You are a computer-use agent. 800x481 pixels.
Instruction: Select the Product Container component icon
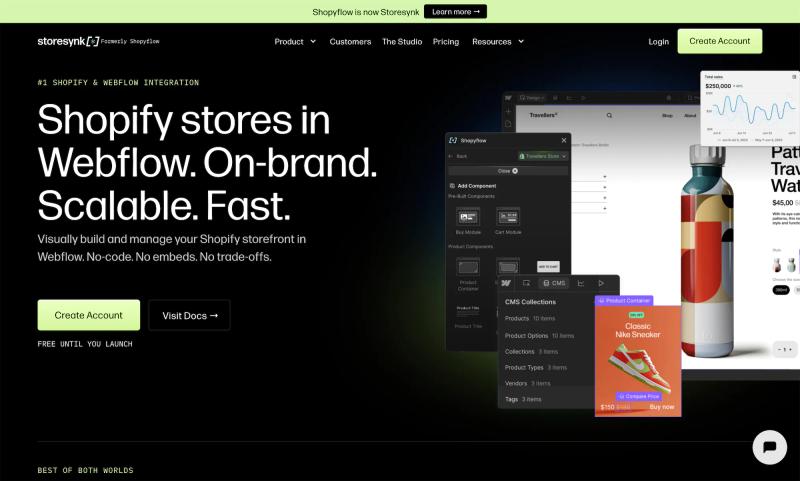pyautogui.click(x=468, y=267)
